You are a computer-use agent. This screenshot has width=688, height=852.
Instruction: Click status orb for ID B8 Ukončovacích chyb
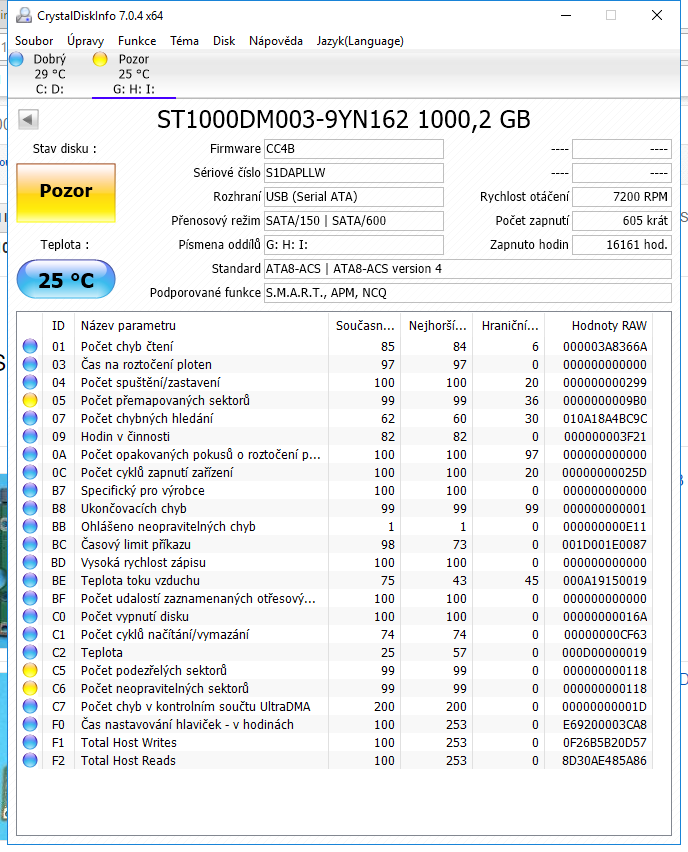[30, 508]
